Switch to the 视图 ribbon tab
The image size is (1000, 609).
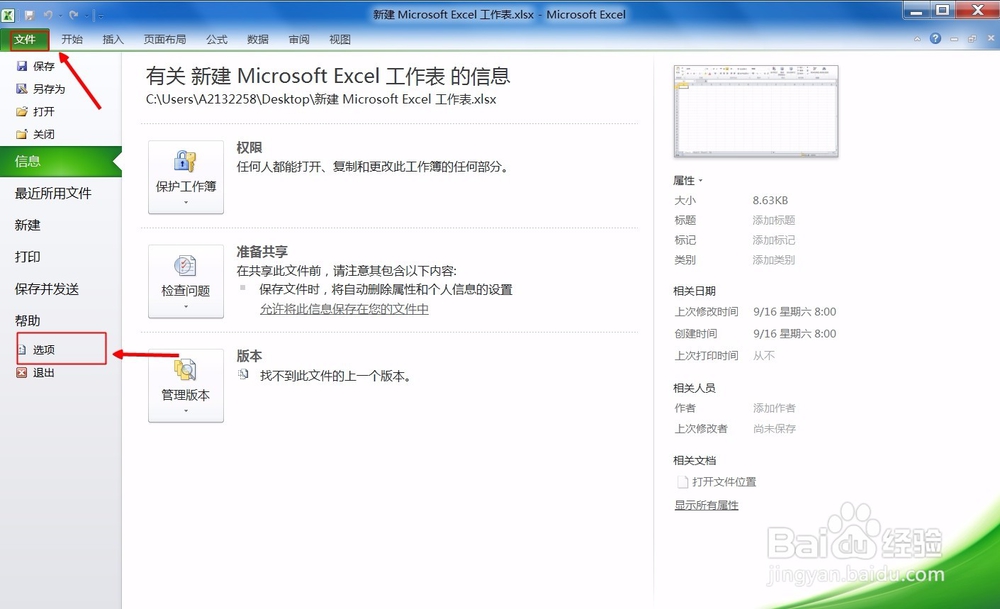(x=340, y=40)
